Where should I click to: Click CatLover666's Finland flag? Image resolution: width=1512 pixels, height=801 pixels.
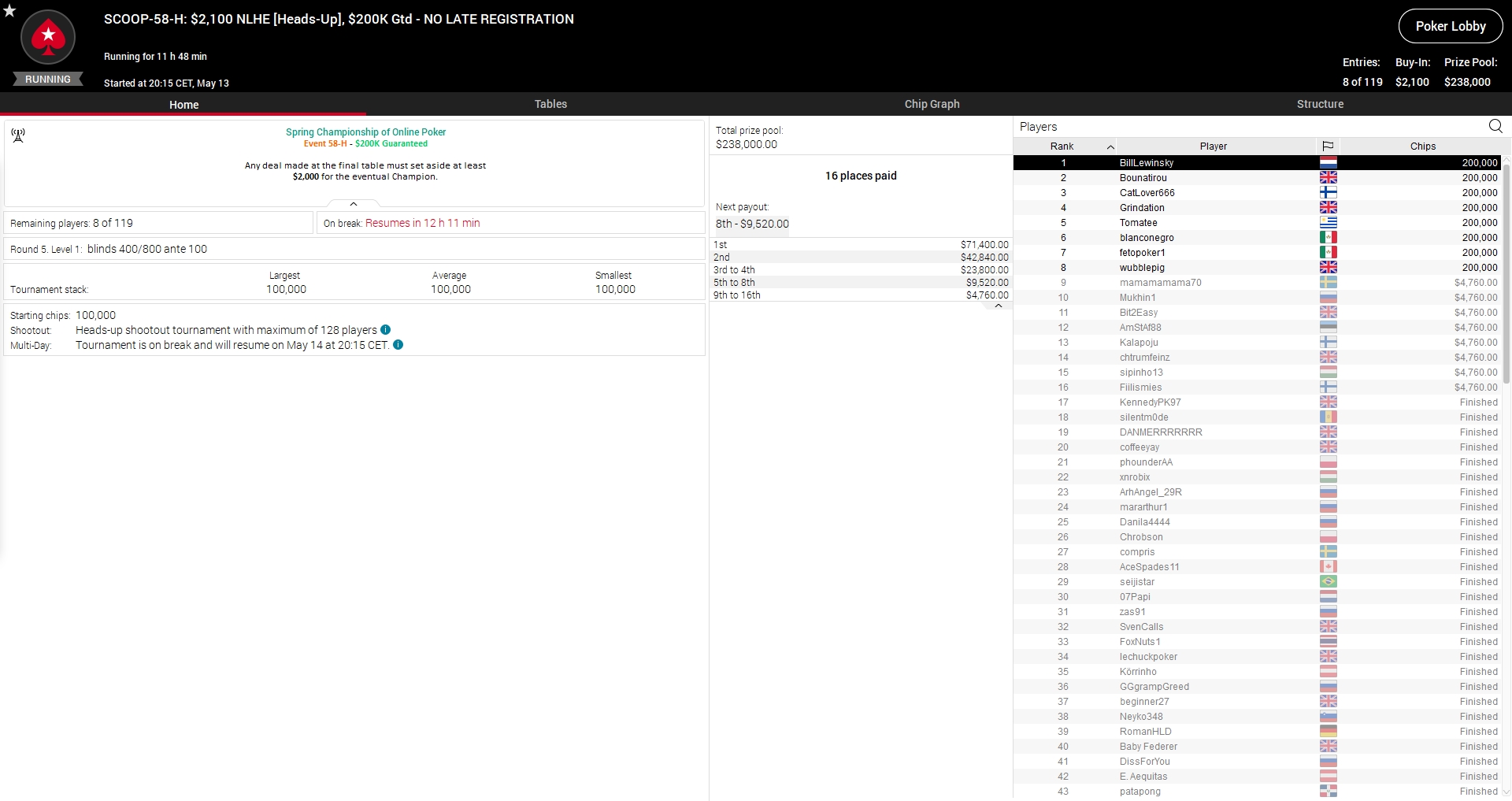[1329, 193]
